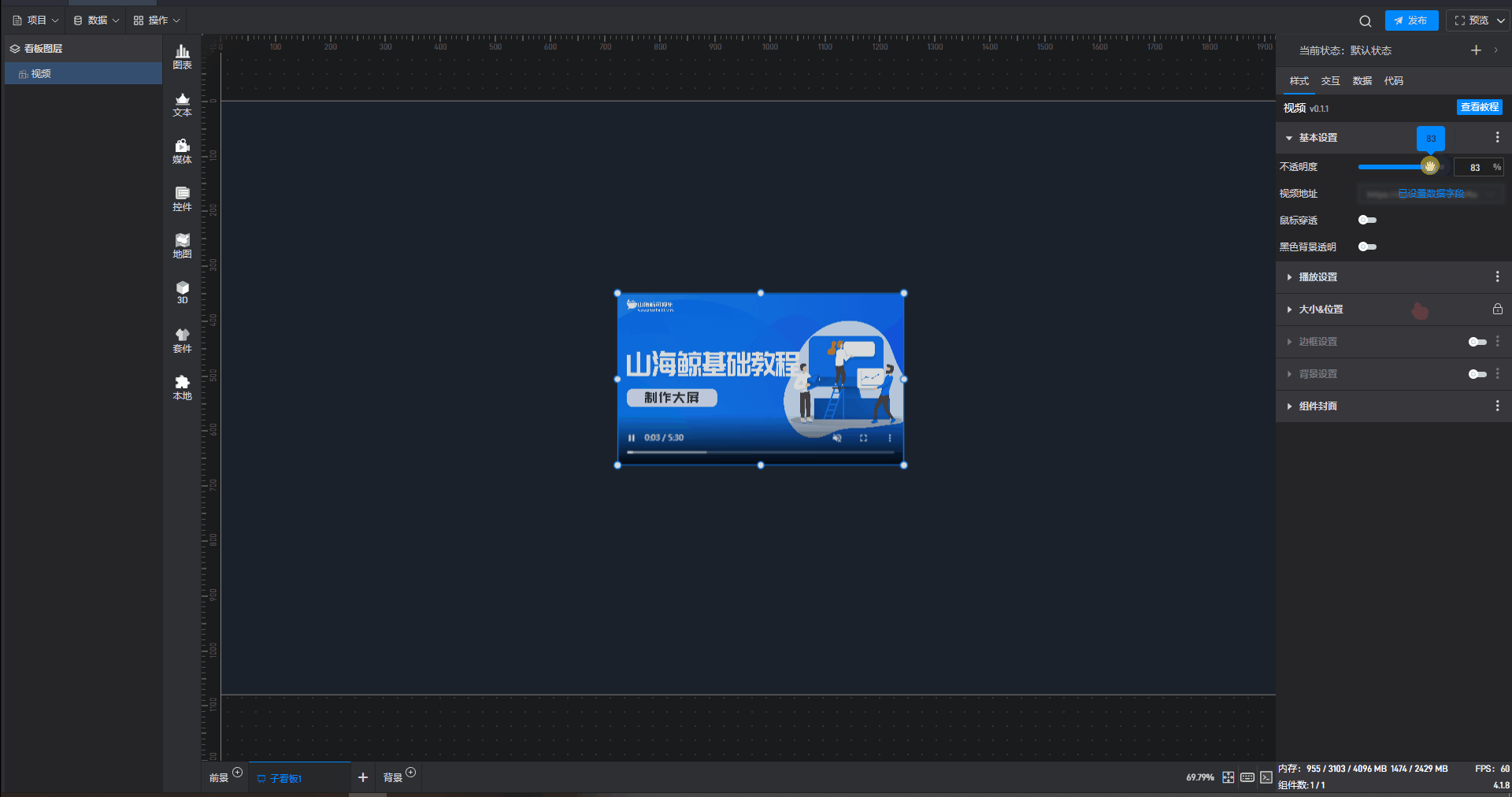Collapse the 基本设置 section
The height and width of the screenshot is (797, 1512).
(1289, 138)
